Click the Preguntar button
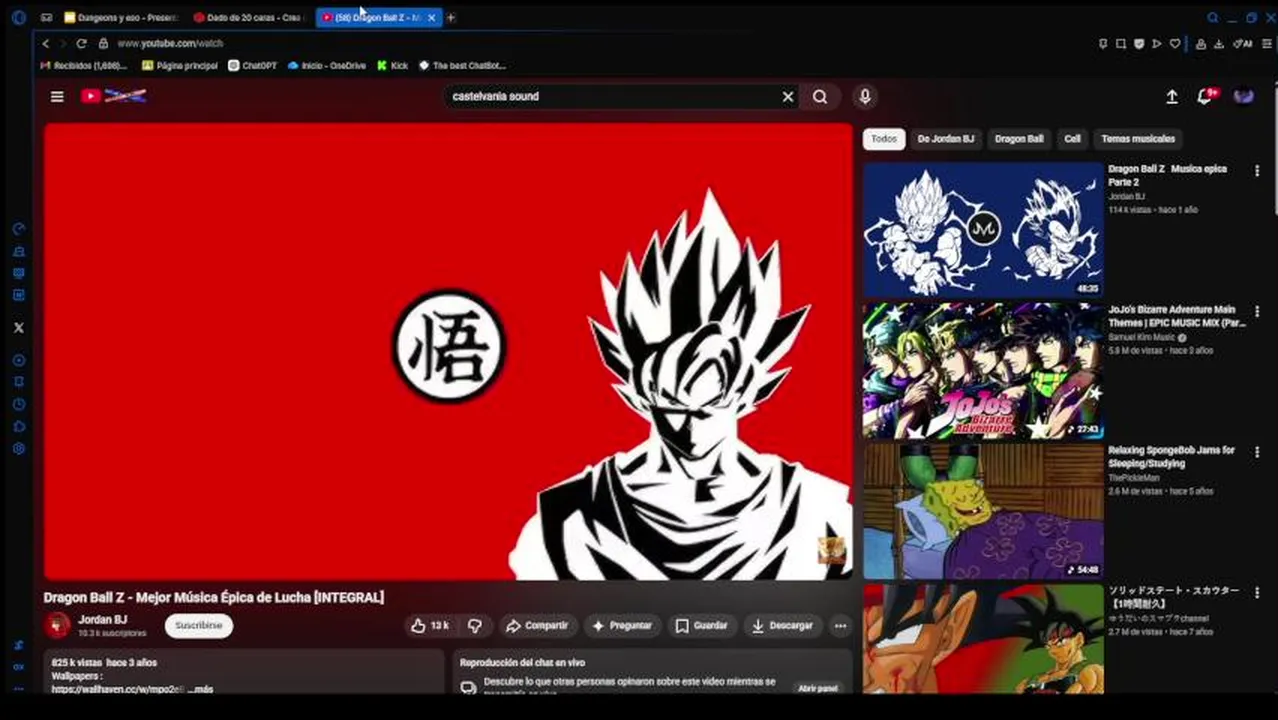Screen dimensions: 1278x720 (622, 625)
